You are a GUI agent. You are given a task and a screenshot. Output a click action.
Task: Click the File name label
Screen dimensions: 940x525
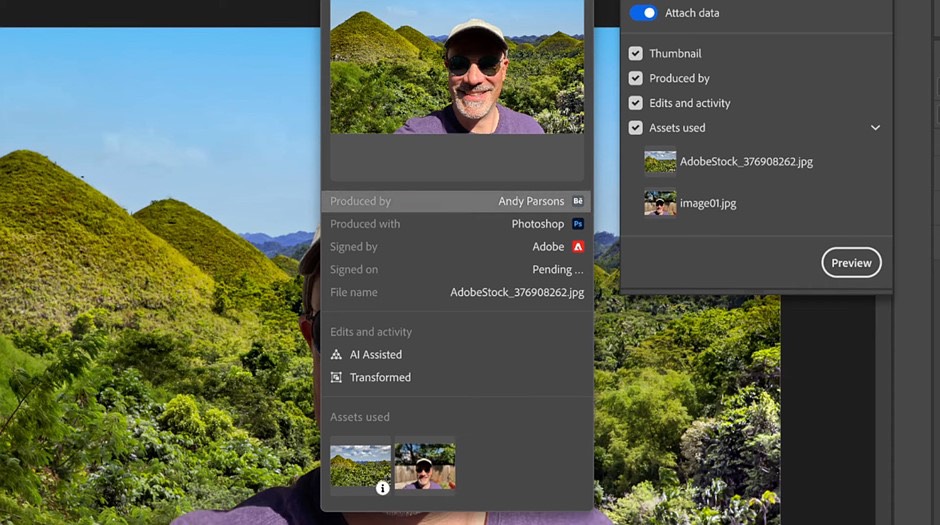pyautogui.click(x=354, y=292)
